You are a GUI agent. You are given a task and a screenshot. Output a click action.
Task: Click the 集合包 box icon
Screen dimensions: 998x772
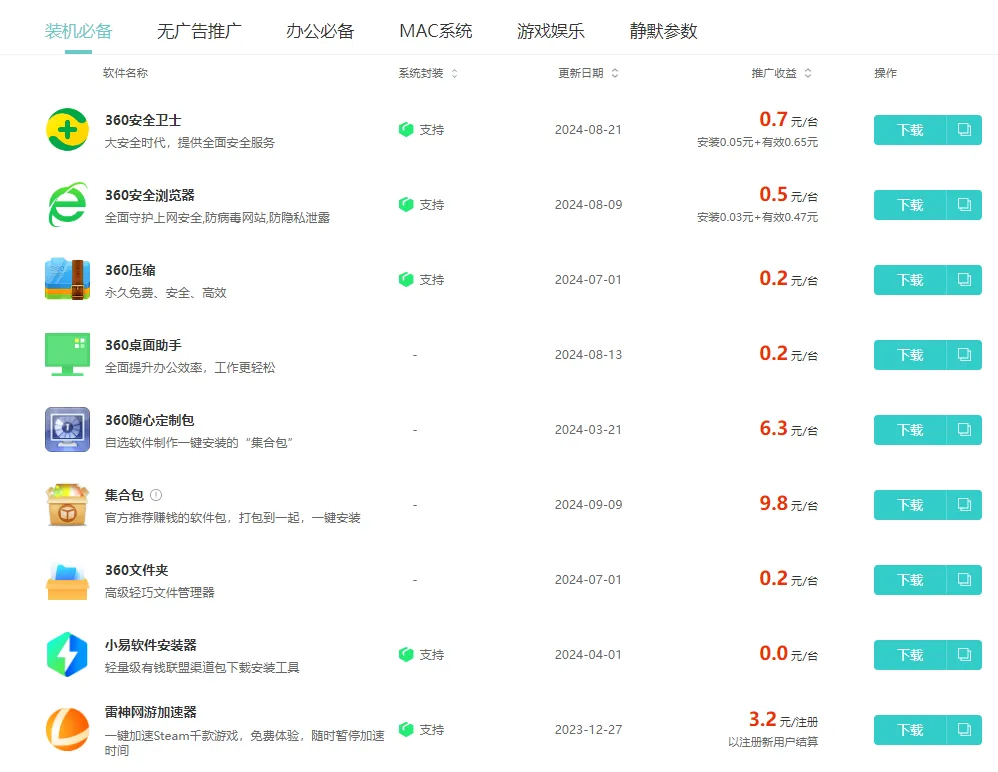pos(67,505)
